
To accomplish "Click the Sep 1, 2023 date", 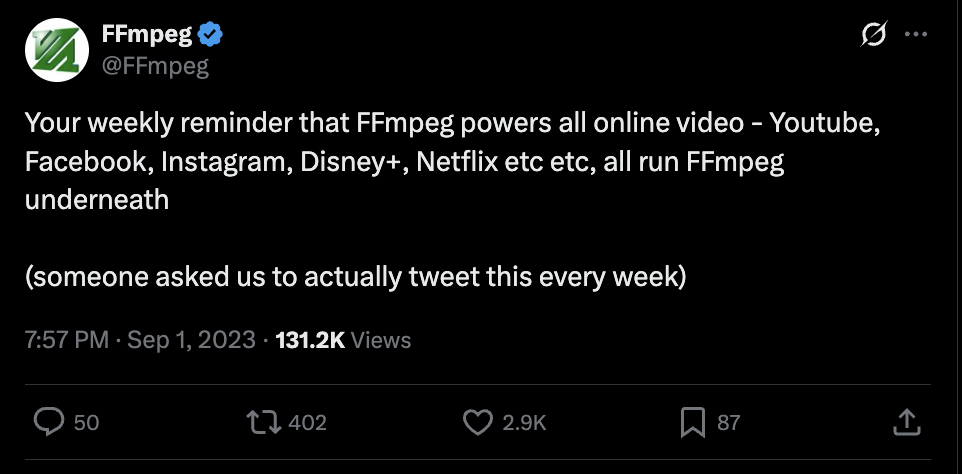I will pyautogui.click(x=191, y=340).
